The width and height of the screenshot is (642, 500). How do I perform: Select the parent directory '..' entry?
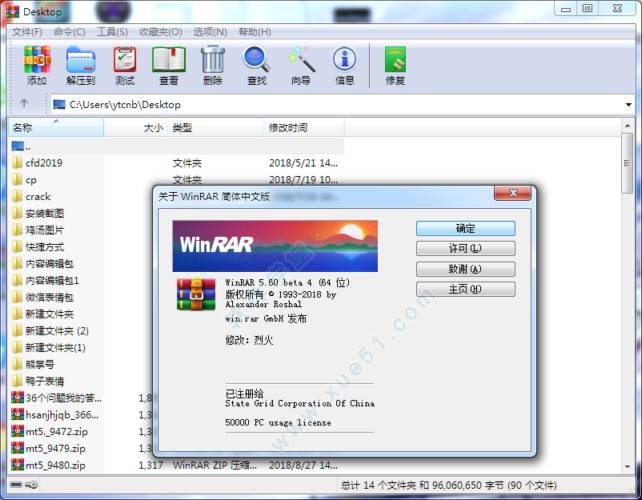21,146
